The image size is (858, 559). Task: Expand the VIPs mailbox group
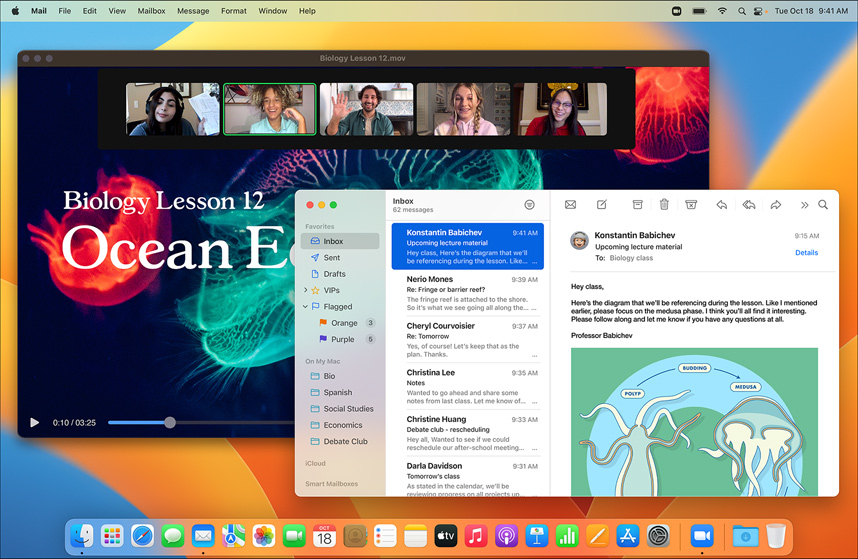pyautogui.click(x=306, y=290)
